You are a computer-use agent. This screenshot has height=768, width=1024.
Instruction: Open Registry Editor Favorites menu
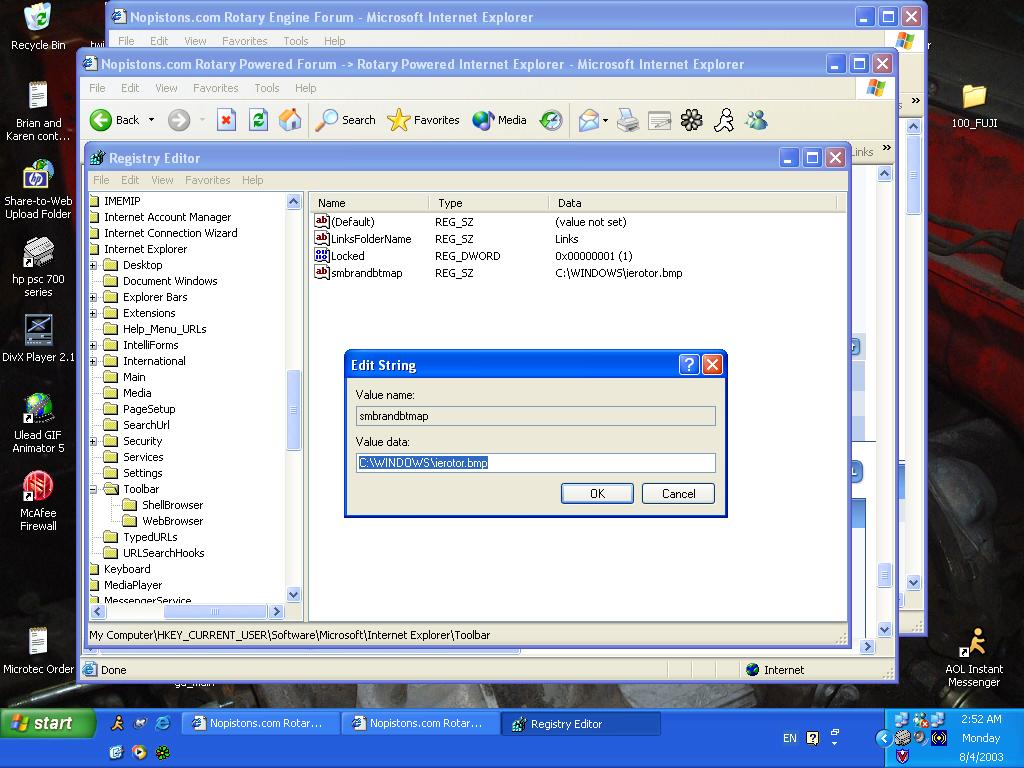[x=207, y=180]
